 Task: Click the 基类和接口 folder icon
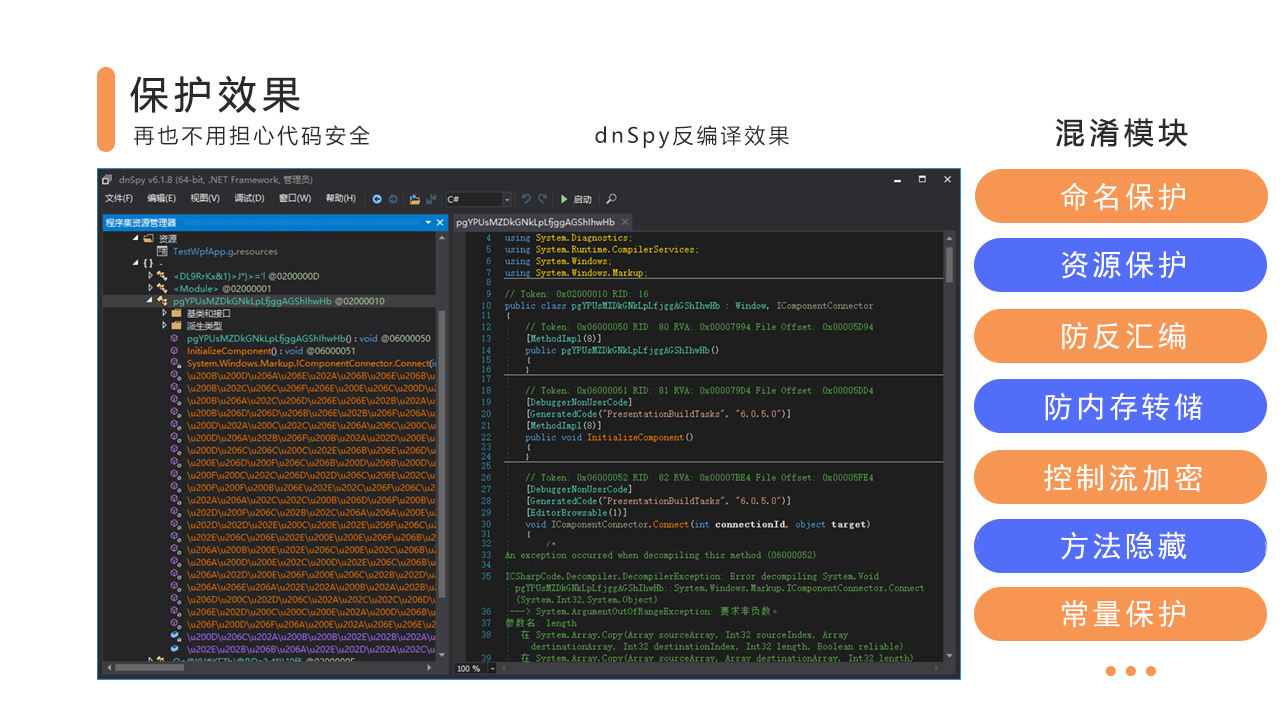[x=176, y=313]
